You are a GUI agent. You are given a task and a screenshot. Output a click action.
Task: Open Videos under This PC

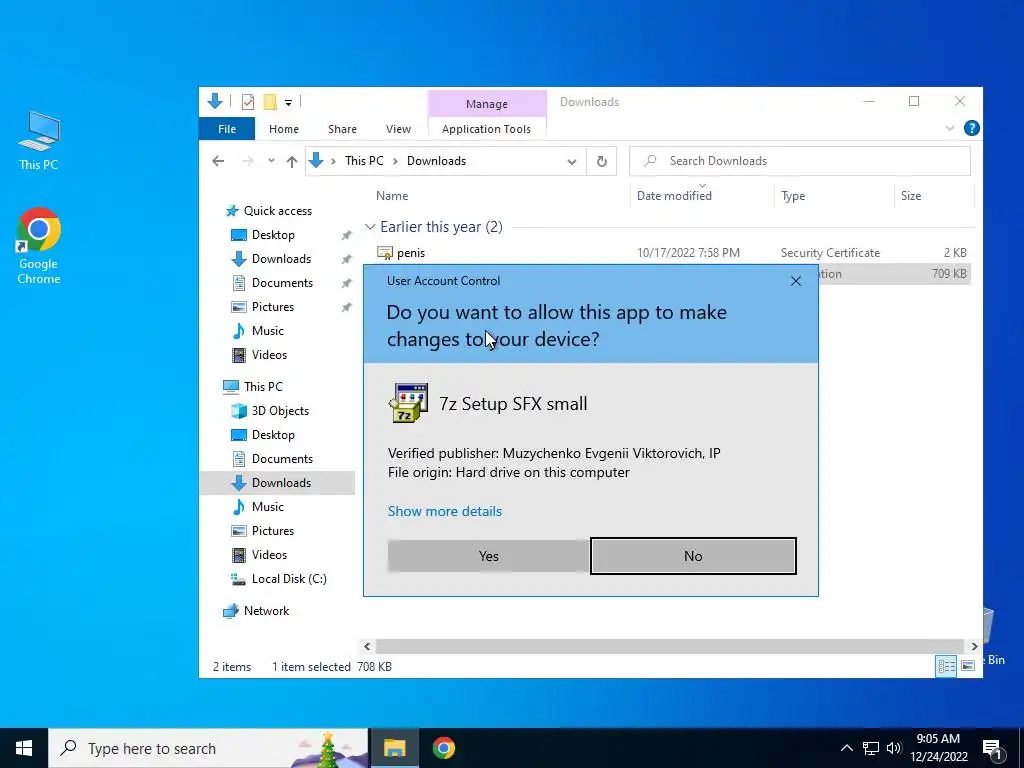pos(269,555)
